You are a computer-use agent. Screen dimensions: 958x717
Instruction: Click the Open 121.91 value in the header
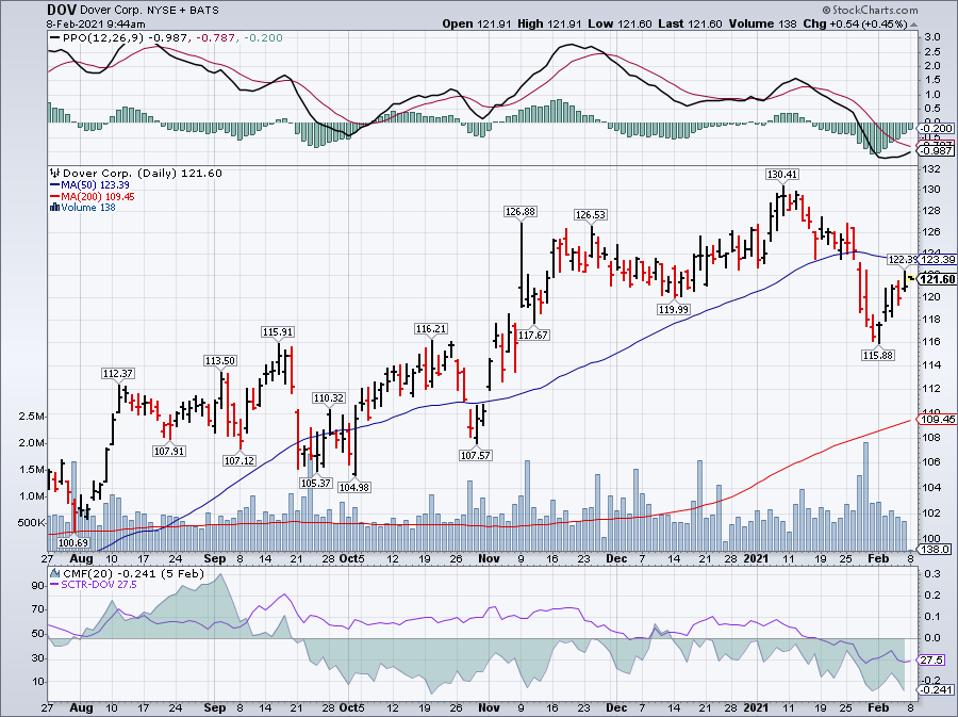[477, 24]
